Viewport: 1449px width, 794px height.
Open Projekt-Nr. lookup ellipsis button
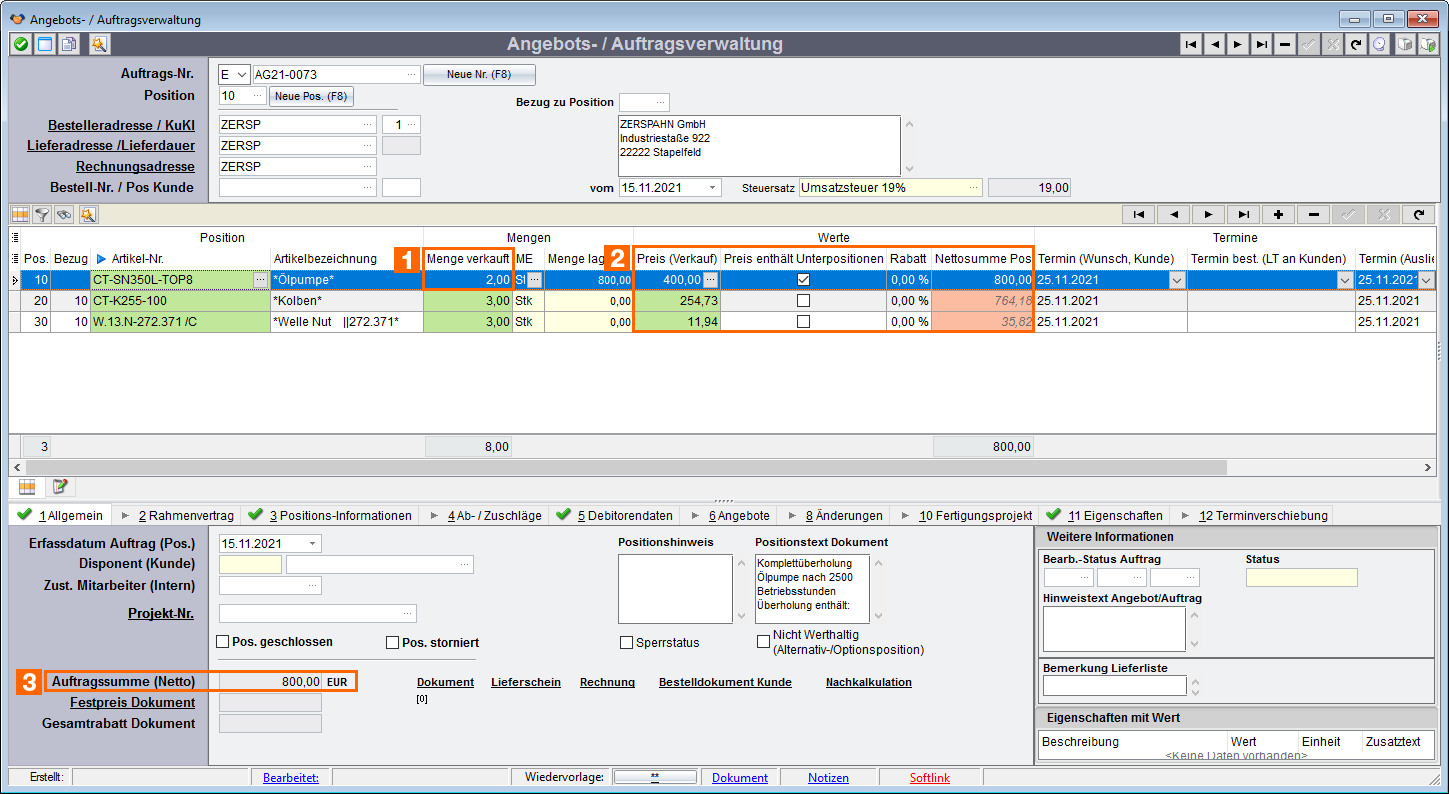(408, 613)
